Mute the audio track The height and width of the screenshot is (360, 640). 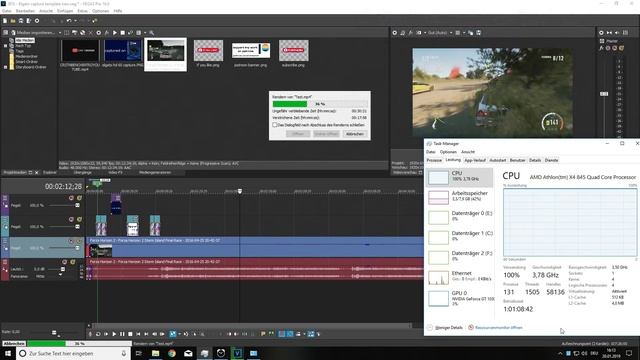[64, 262]
